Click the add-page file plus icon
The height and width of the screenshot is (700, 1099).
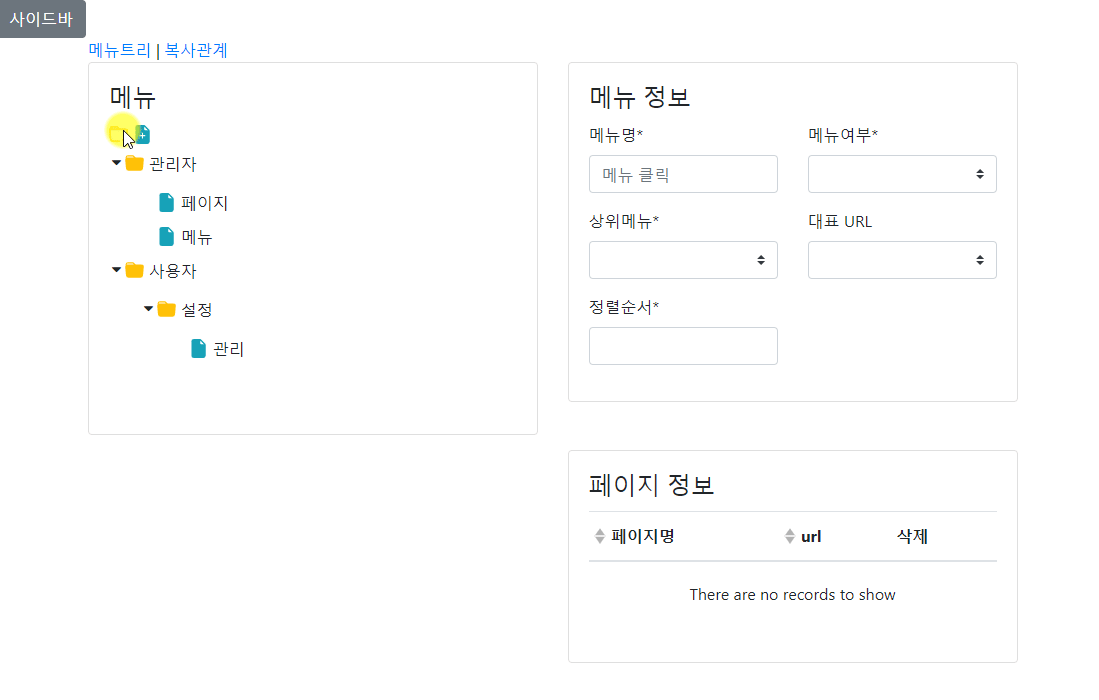(143, 133)
